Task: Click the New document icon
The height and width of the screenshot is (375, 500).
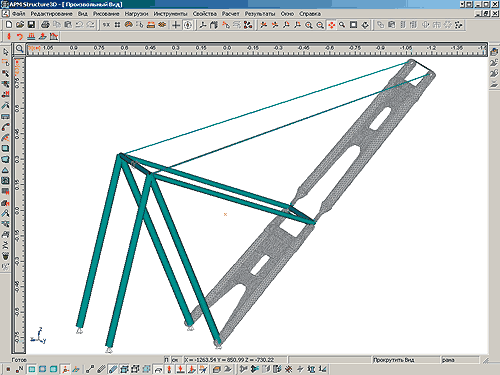Action: coord(9,25)
